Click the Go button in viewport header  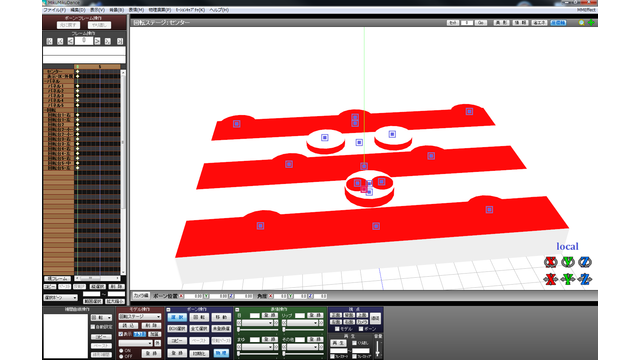point(481,23)
